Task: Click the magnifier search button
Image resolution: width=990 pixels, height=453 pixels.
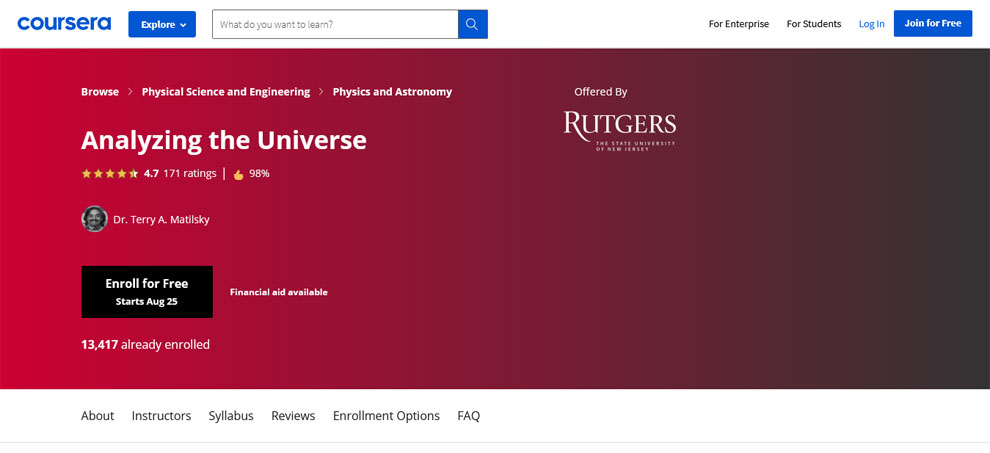Action: (472, 24)
